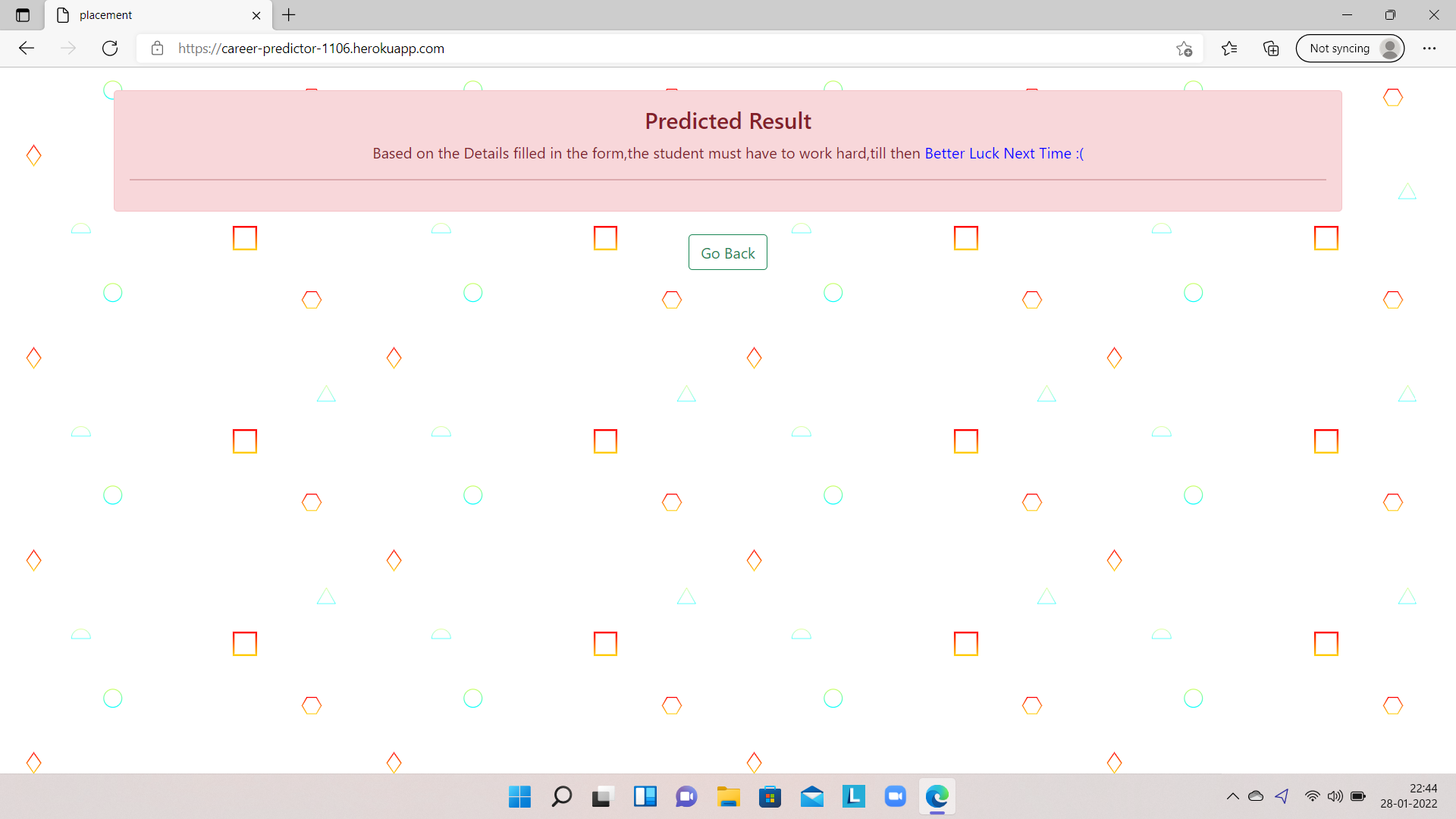
Task: Launch Zoom from the taskbar
Action: (x=895, y=796)
